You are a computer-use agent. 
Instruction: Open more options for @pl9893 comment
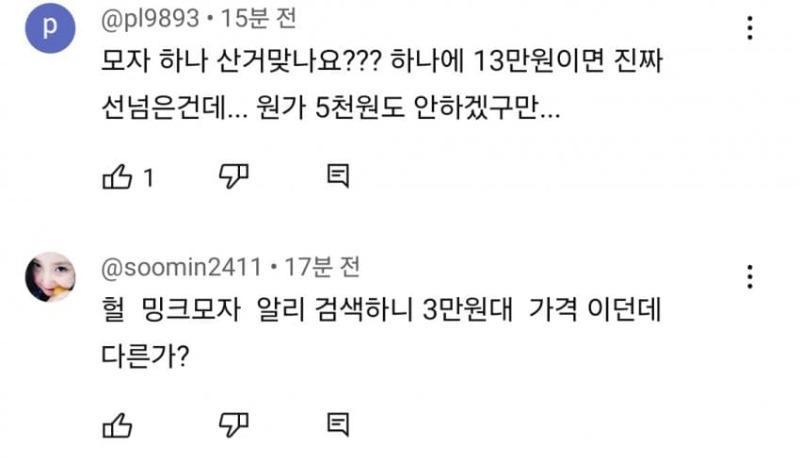(x=750, y=29)
